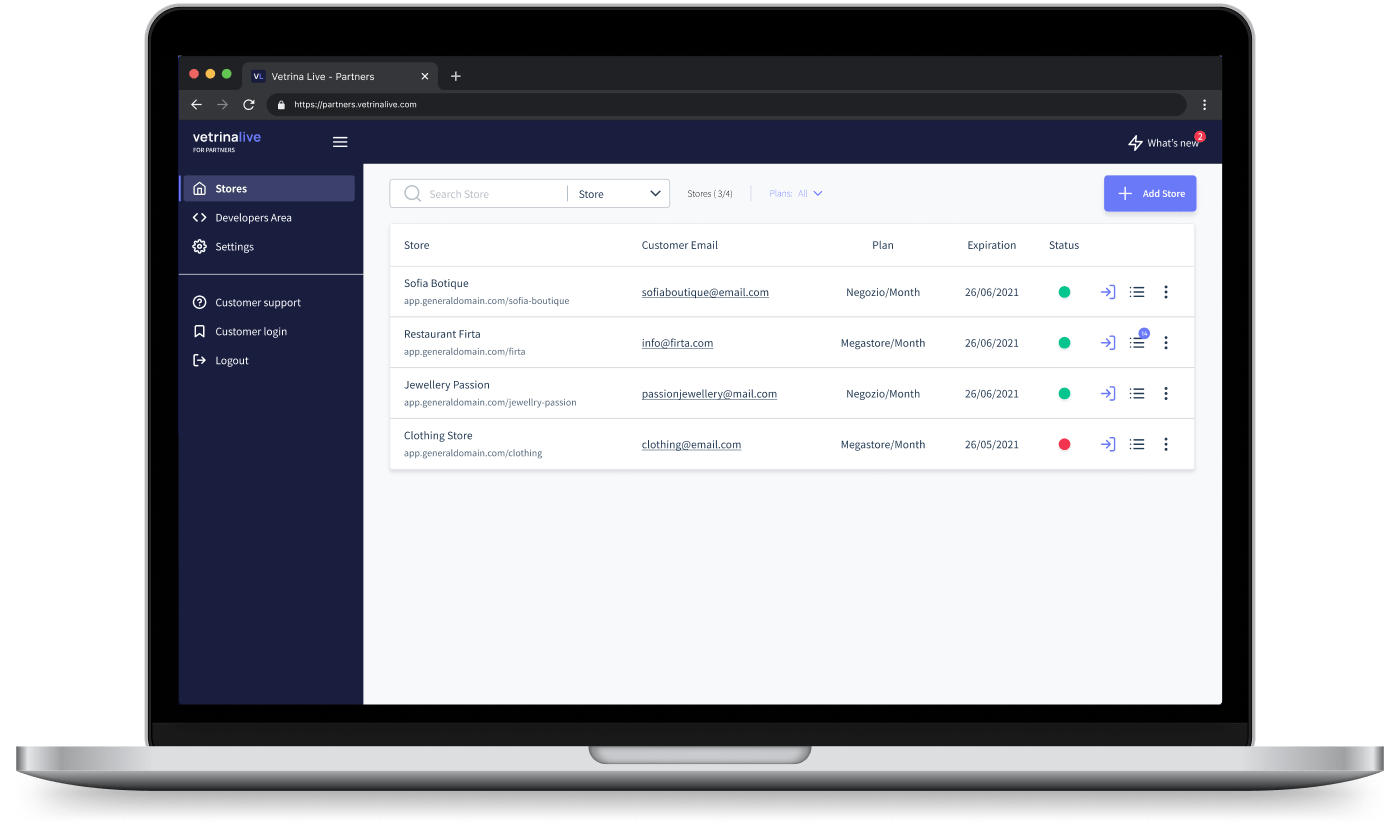1400x825 pixels.
Task: Click the Add Store button
Action: [1150, 194]
